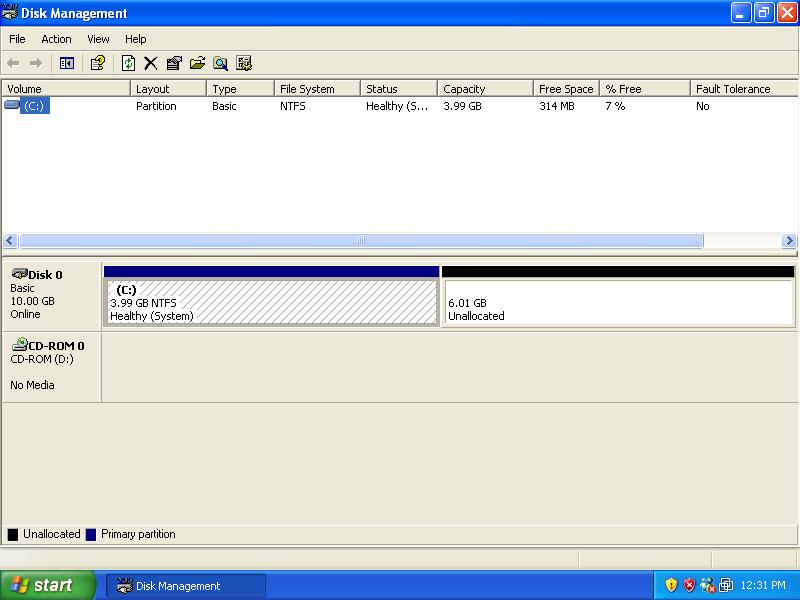
Task: Click the 'Healthy (S...' status cell
Action: point(397,106)
